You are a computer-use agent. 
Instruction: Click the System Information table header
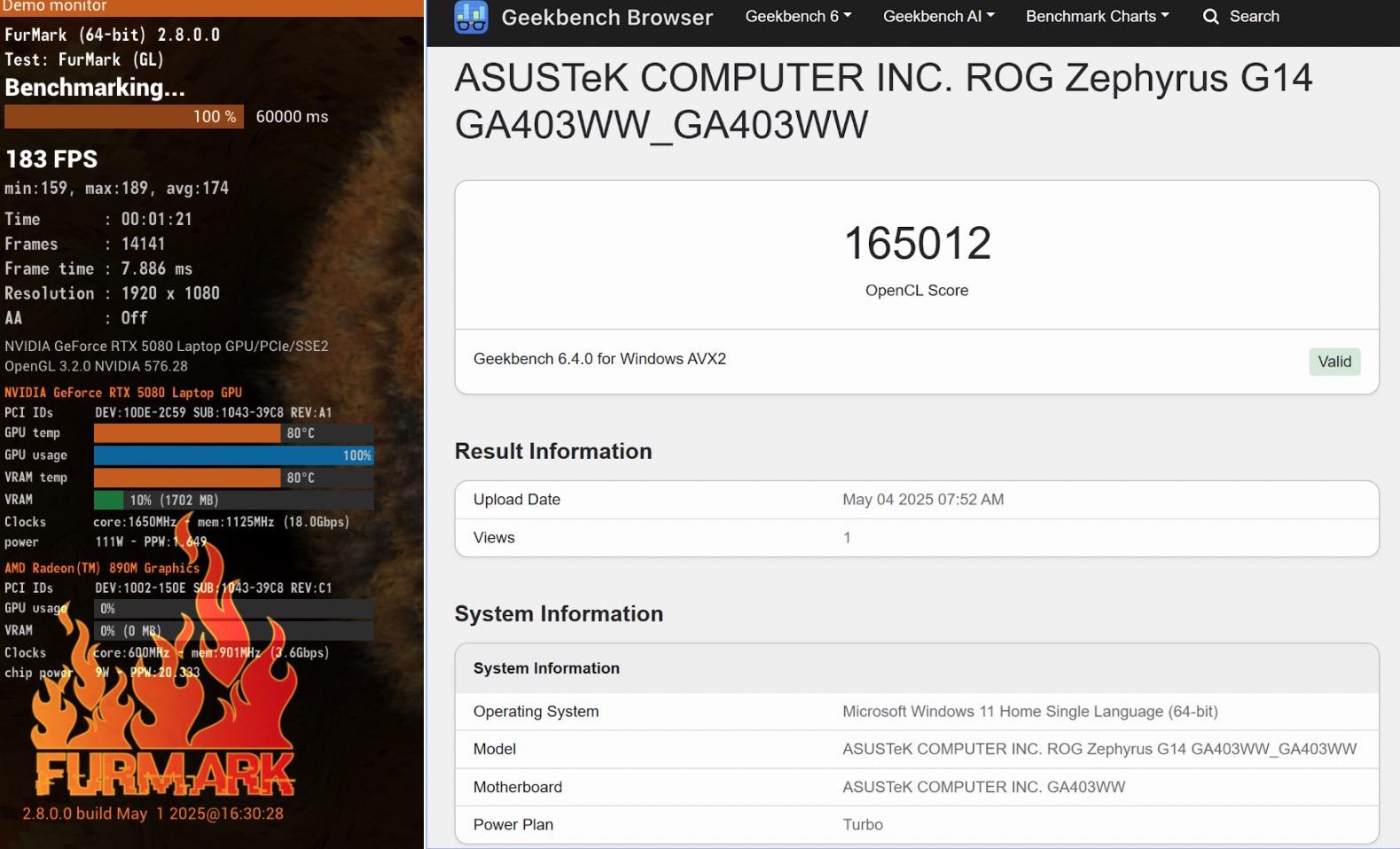(x=917, y=668)
